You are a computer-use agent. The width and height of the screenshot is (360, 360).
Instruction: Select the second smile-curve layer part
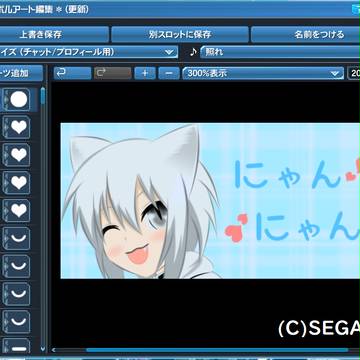coord(17,266)
